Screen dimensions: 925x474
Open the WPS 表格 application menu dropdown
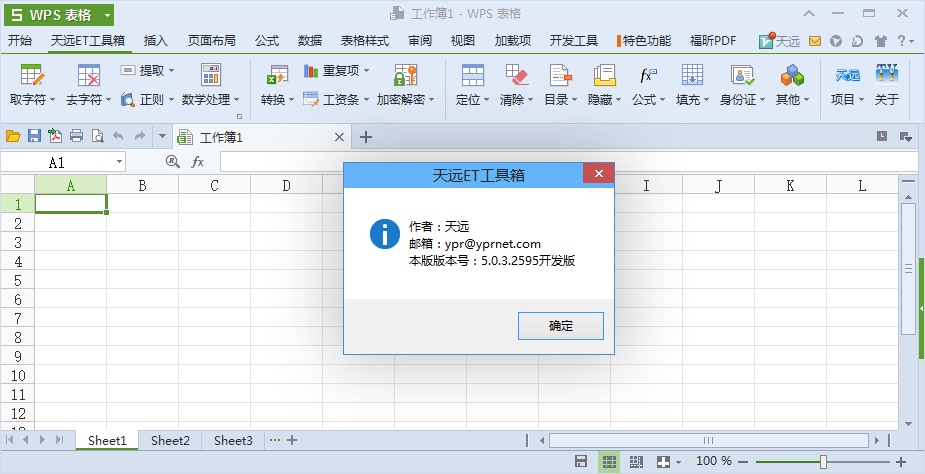[107, 15]
